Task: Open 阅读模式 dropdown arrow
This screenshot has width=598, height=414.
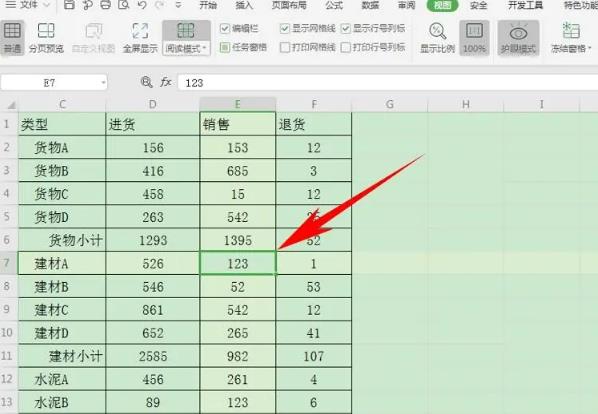Action: click(x=205, y=49)
